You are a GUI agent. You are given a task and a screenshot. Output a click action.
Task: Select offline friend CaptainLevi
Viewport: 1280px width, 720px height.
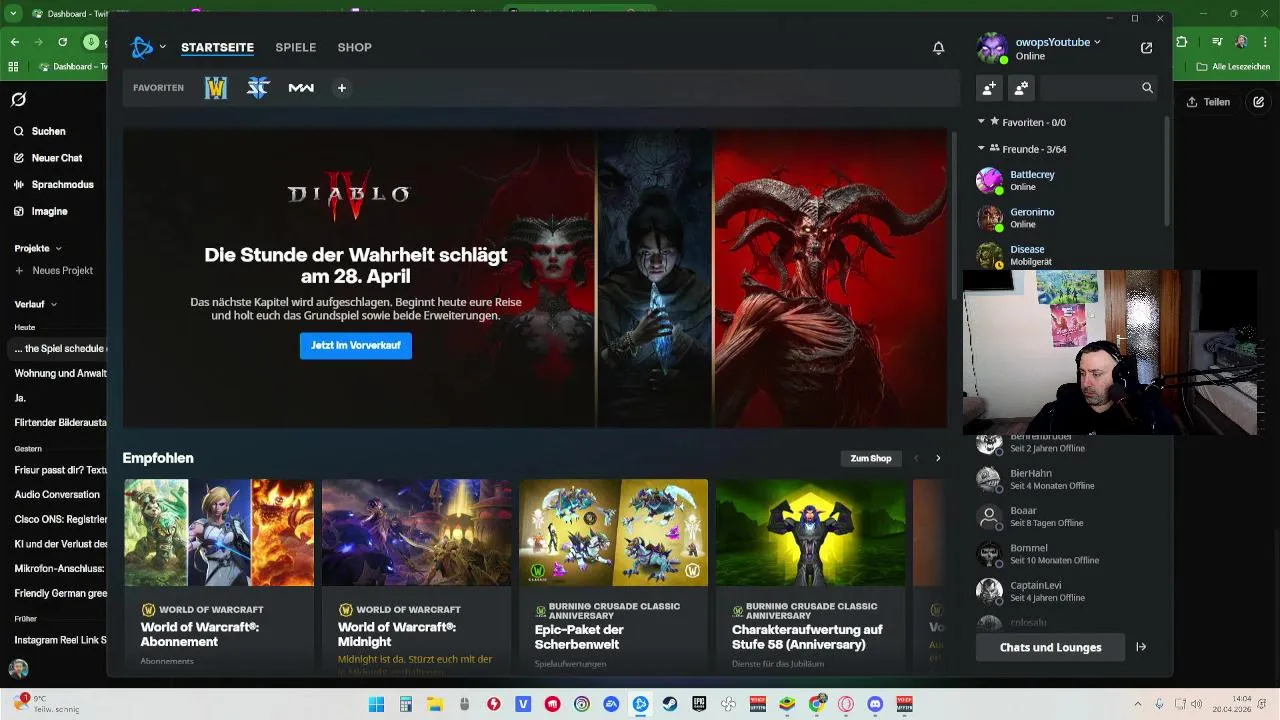tap(1065, 591)
